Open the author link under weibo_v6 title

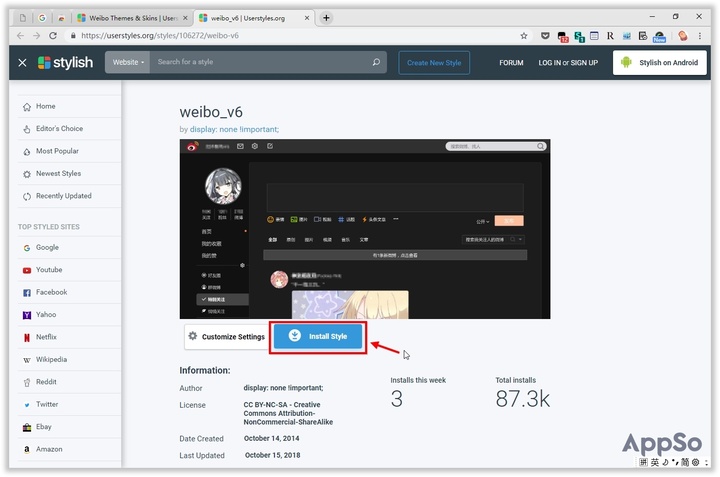[234, 129]
